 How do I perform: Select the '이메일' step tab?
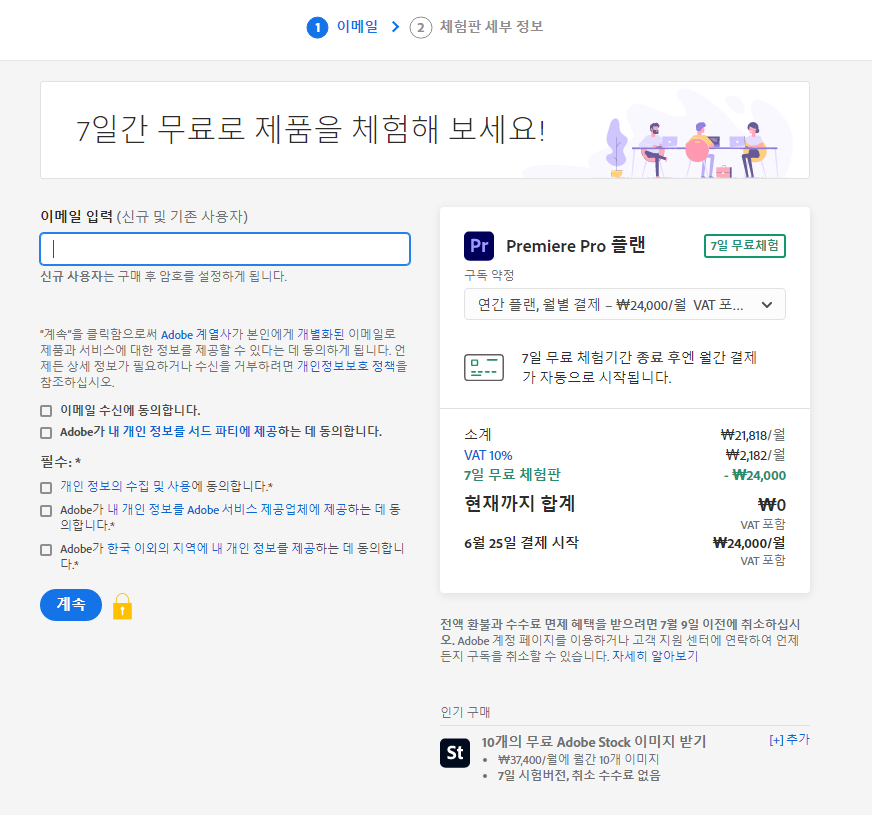point(357,27)
